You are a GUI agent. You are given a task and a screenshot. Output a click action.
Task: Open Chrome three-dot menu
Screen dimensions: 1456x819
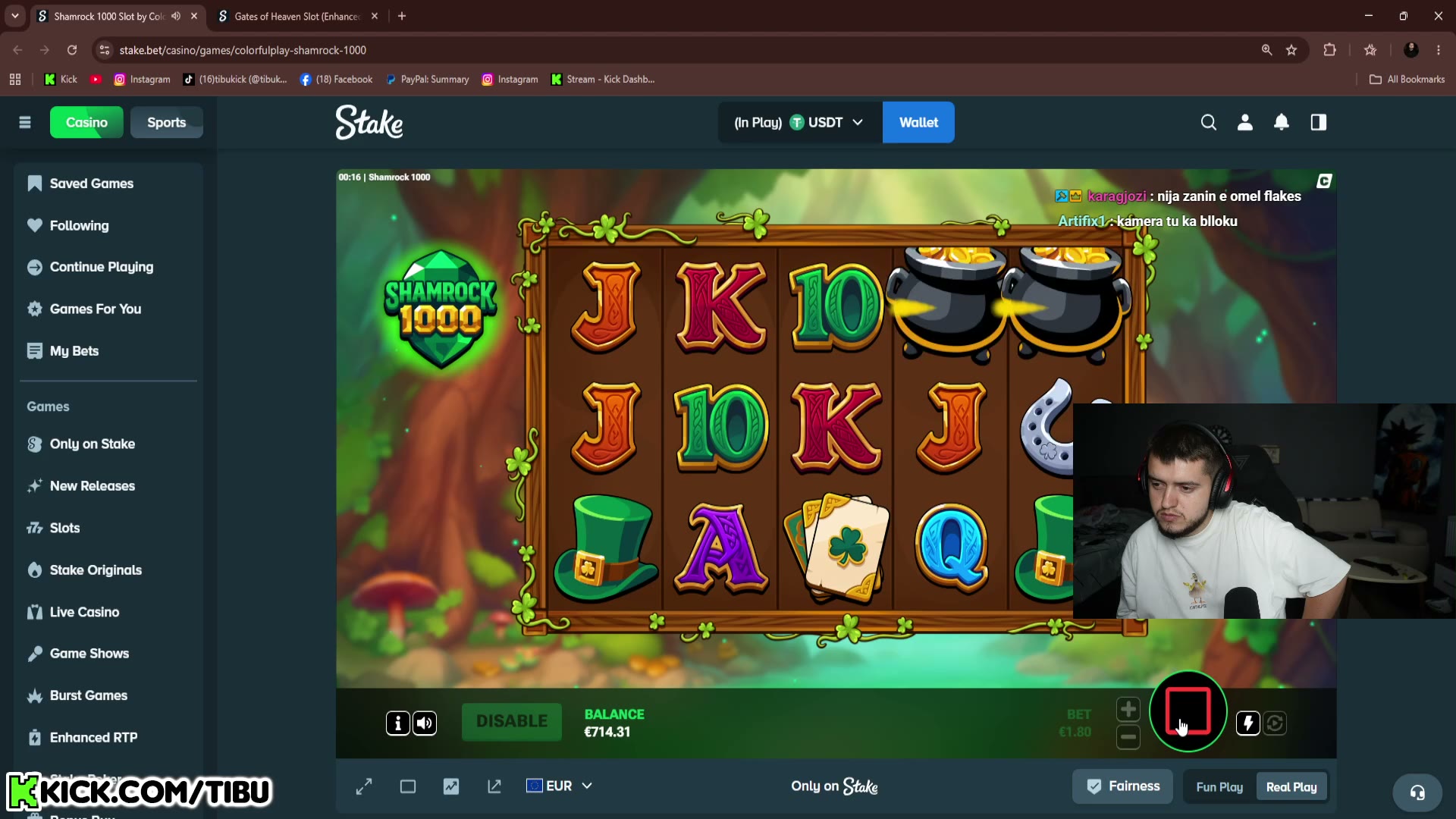coord(1439,50)
